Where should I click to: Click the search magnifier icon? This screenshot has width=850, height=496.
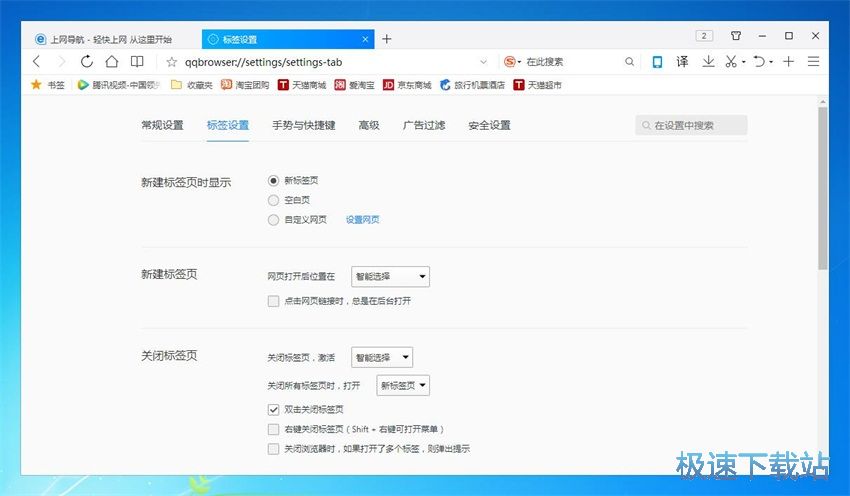coord(629,62)
